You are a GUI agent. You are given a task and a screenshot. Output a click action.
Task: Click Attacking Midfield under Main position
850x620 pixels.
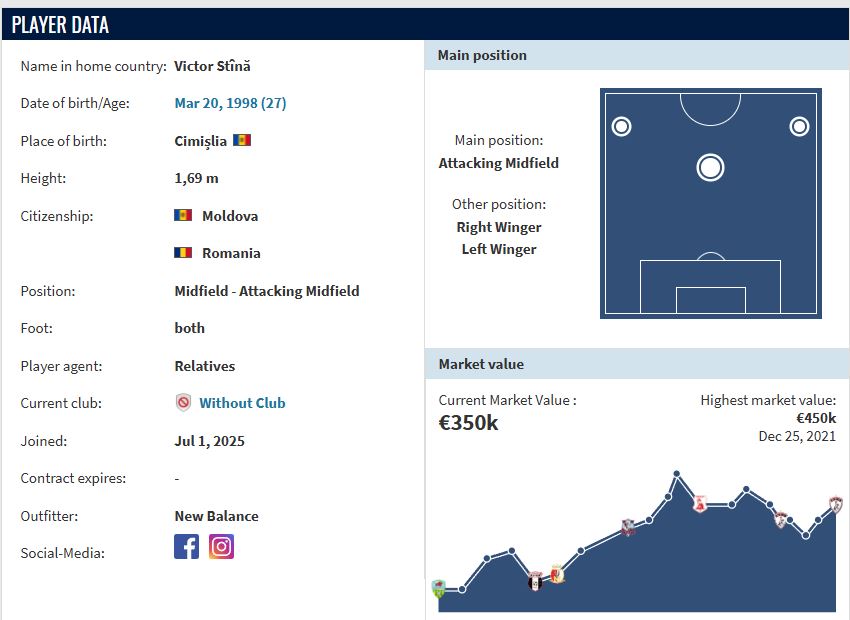pyautogui.click(x=498, y=163)
